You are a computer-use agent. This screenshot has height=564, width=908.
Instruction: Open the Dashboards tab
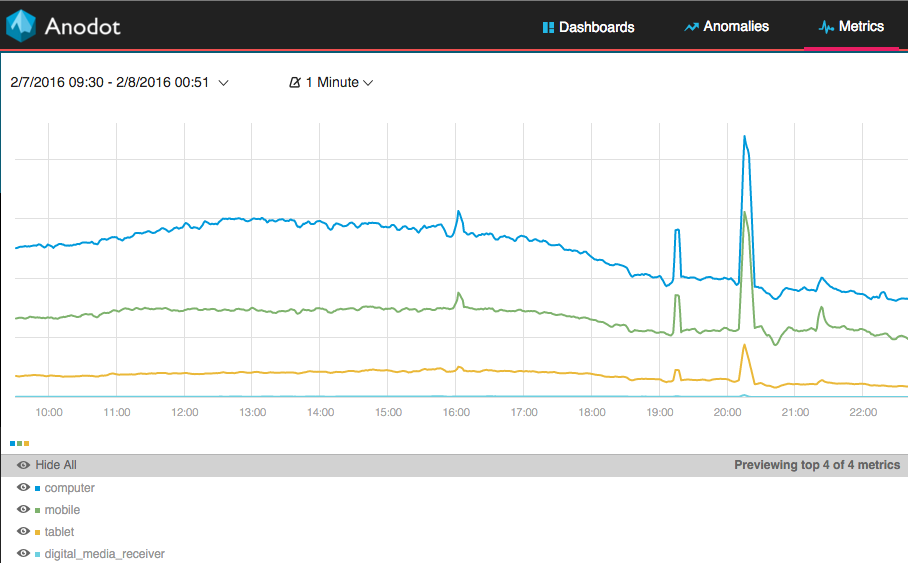pos(588,27)
